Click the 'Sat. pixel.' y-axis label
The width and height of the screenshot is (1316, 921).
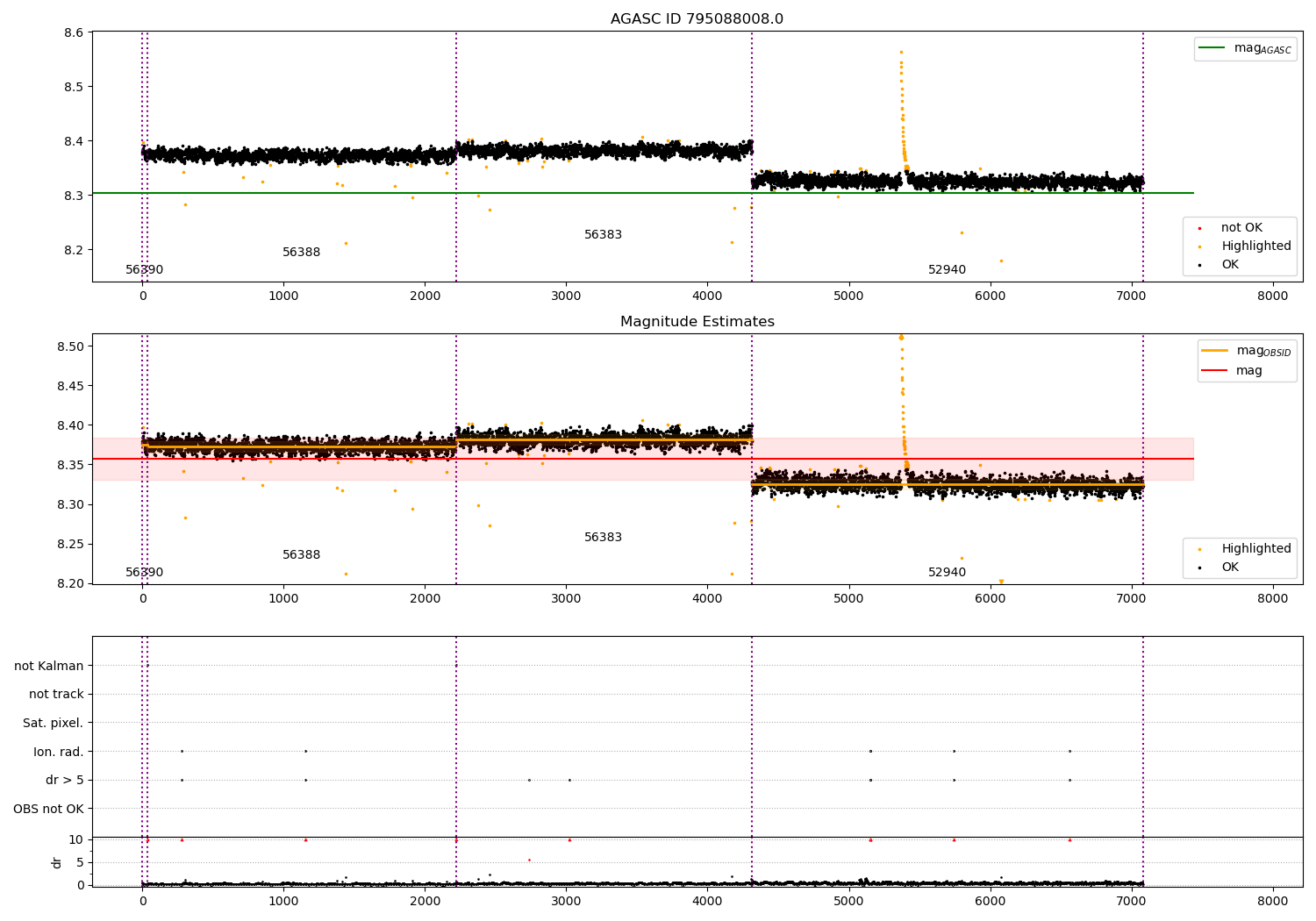pyautogui.click(x=54, y=723)
